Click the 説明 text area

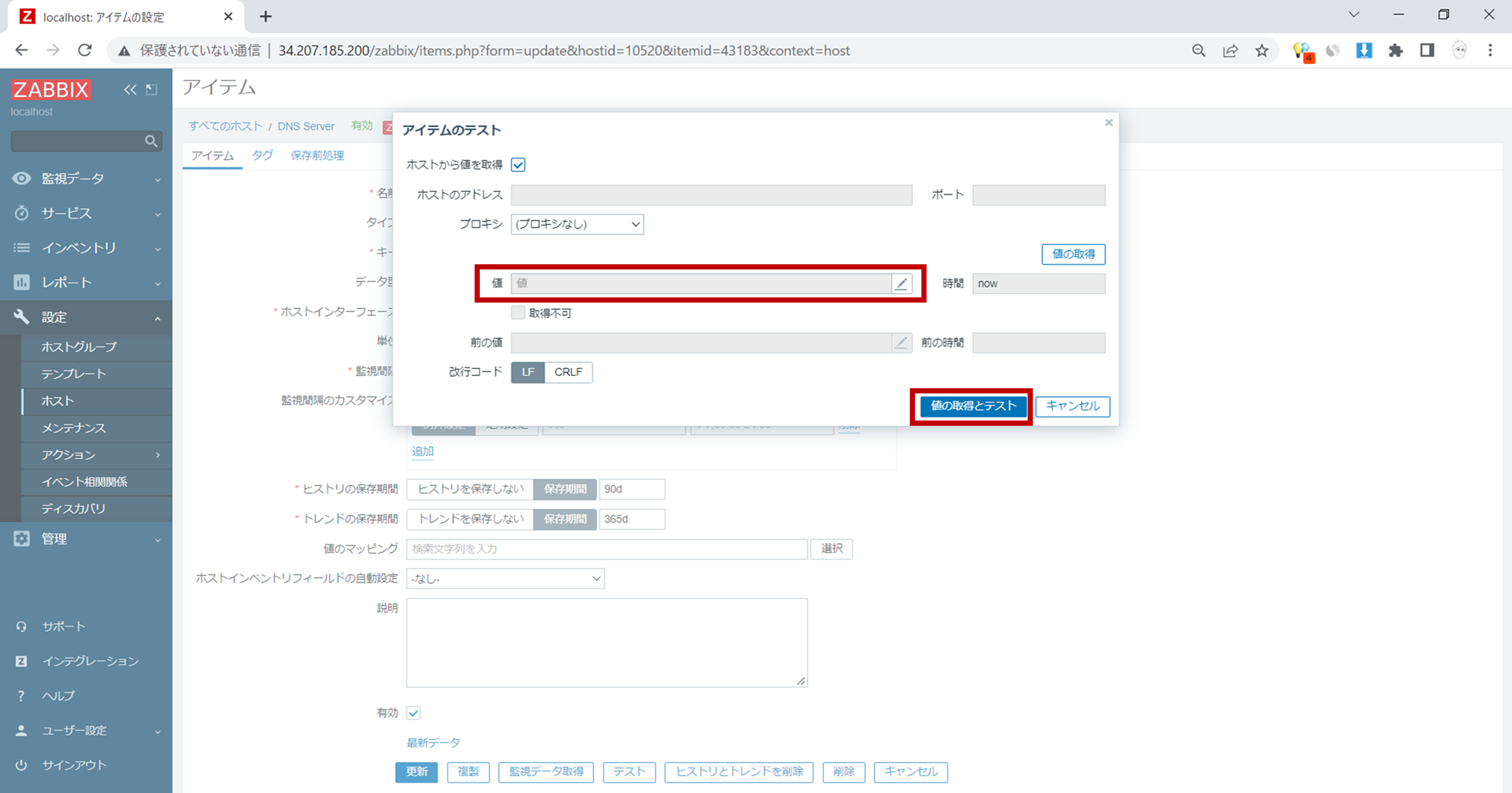point(607,643)
